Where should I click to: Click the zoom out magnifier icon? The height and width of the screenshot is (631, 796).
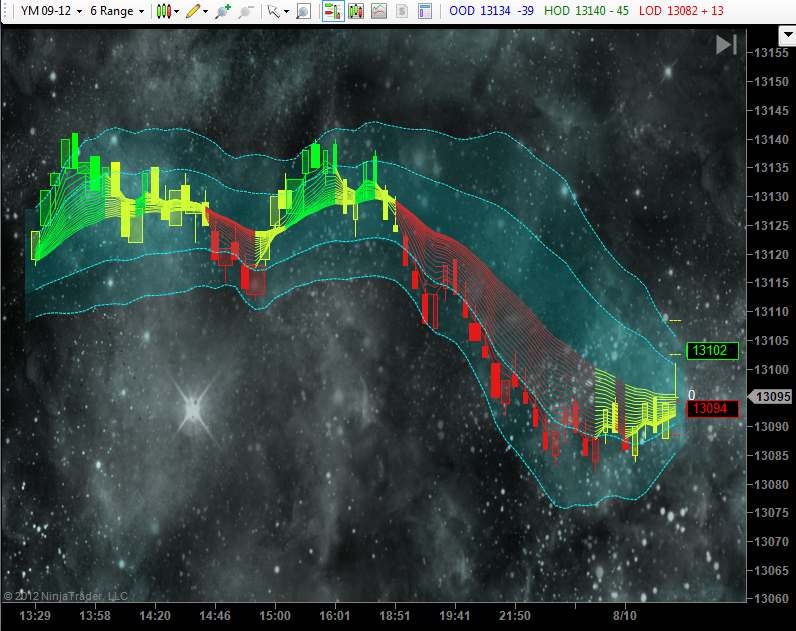click(245, 11)
